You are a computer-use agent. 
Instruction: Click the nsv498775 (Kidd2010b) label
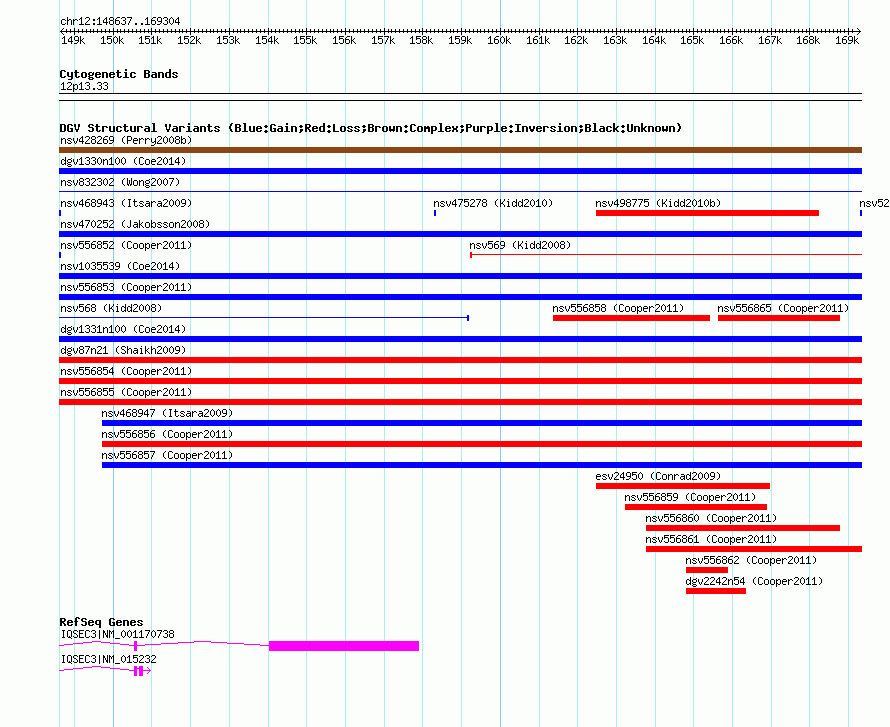[658, 203]
